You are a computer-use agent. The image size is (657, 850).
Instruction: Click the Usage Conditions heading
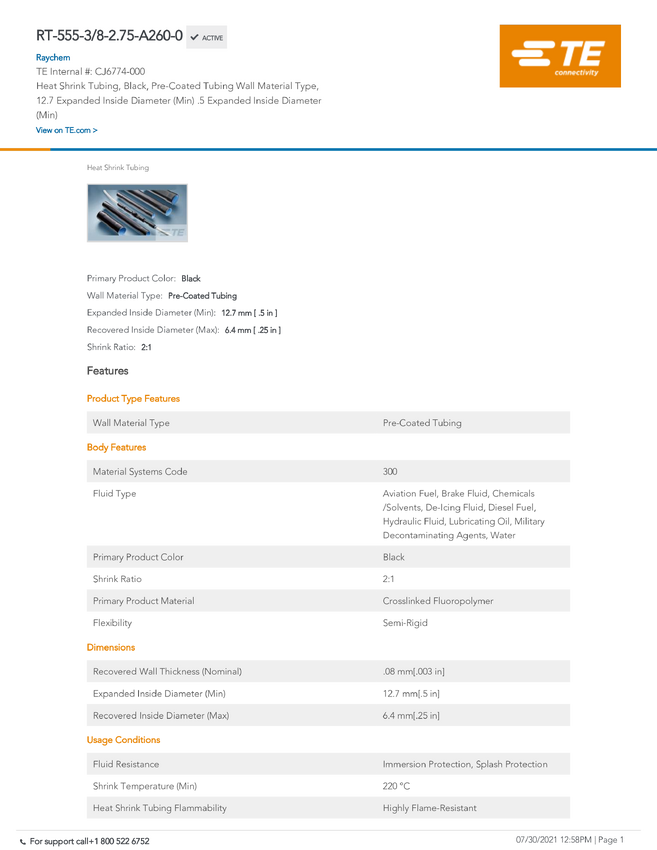(x=124, y=740)
